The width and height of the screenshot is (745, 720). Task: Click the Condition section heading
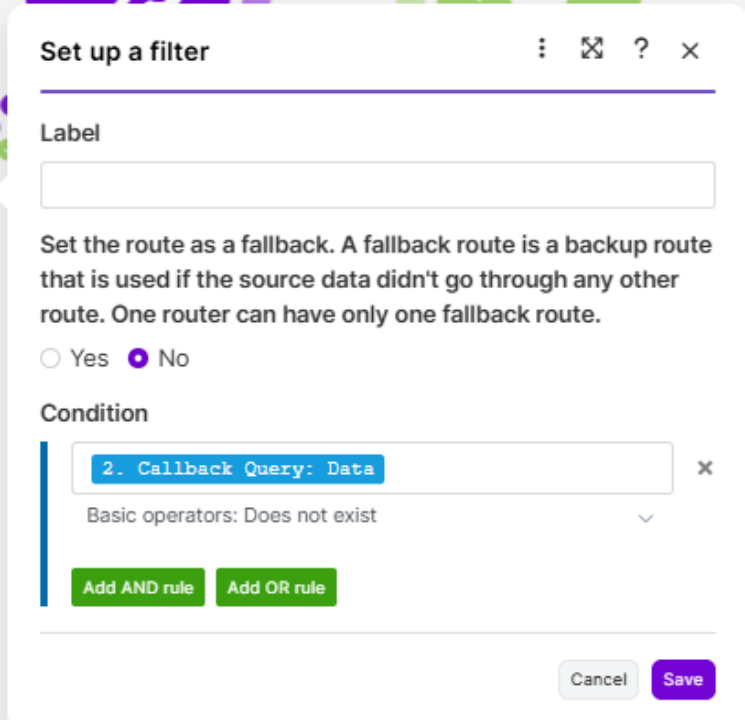[x=94, y=413]
